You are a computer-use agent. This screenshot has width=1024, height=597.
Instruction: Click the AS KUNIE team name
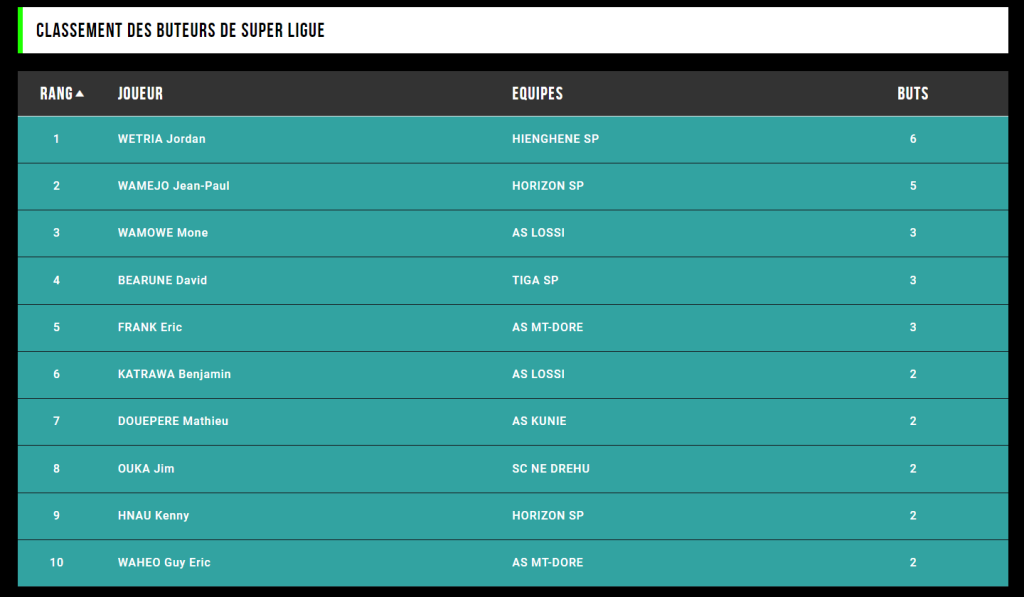click(539, 421)
